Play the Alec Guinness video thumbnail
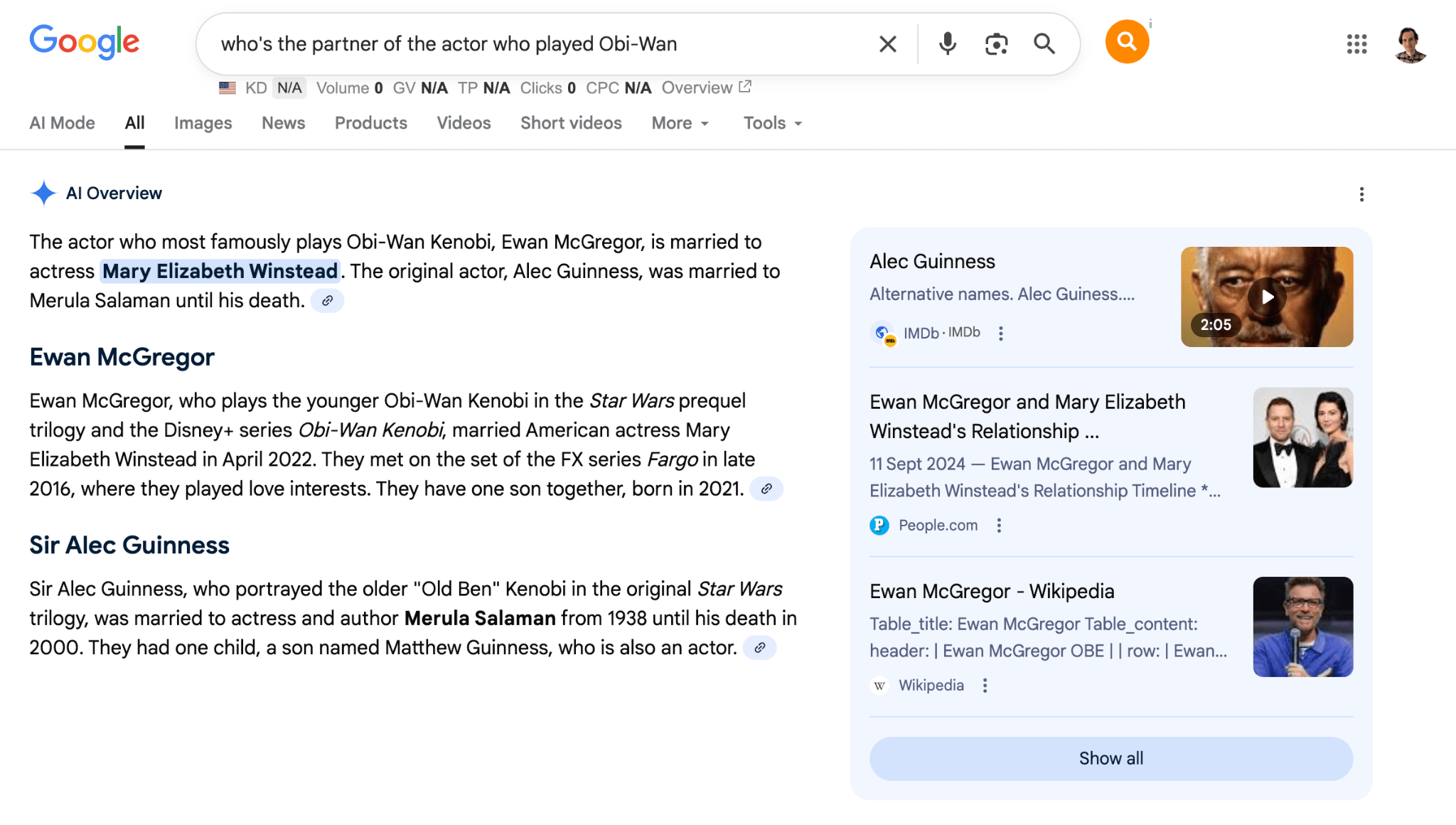 pos(1268,297)
